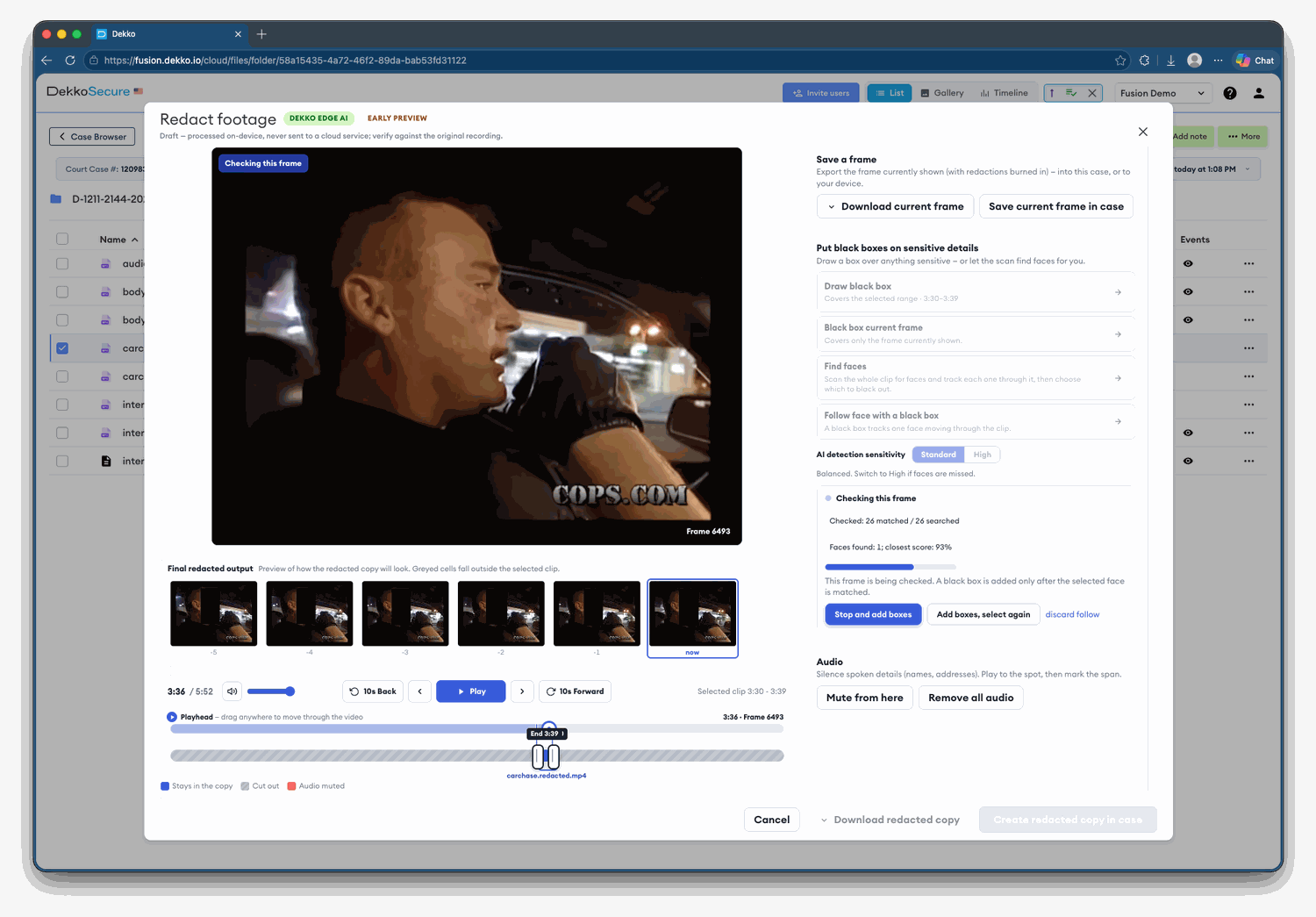
Task: Click the volume slider
Action: [271, 691]
